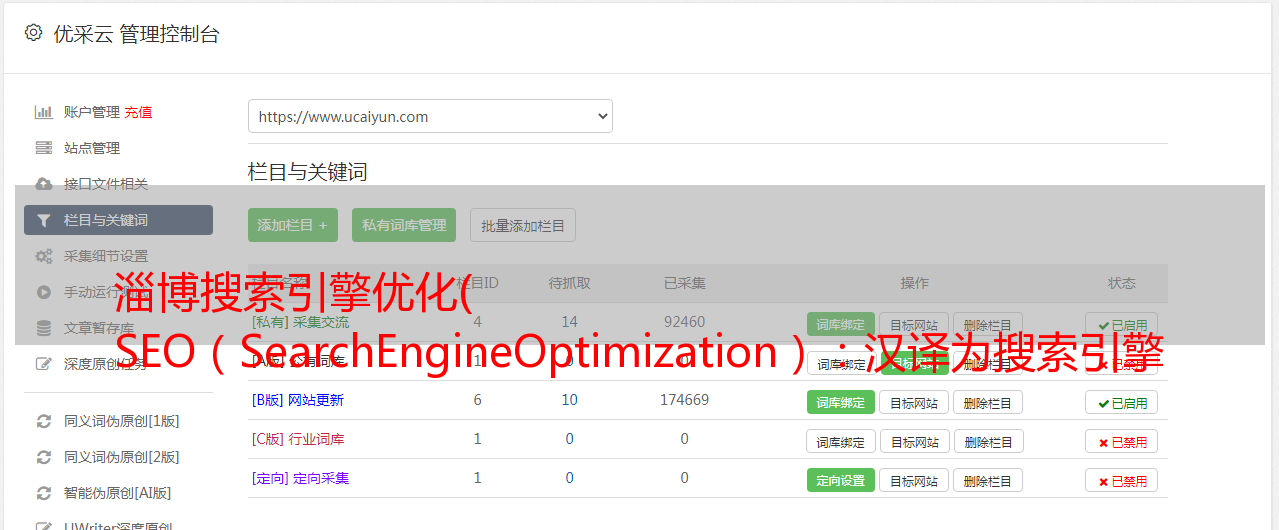1279x530 pixels.
Task: Click the 批量添加栏目 button
Action: coord(523,225)
